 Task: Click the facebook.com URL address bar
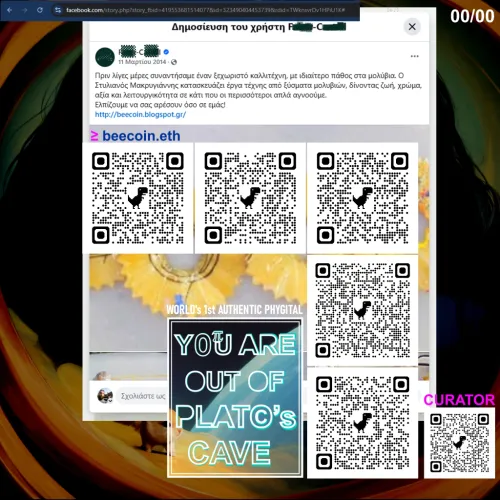[x=205, y=10]
